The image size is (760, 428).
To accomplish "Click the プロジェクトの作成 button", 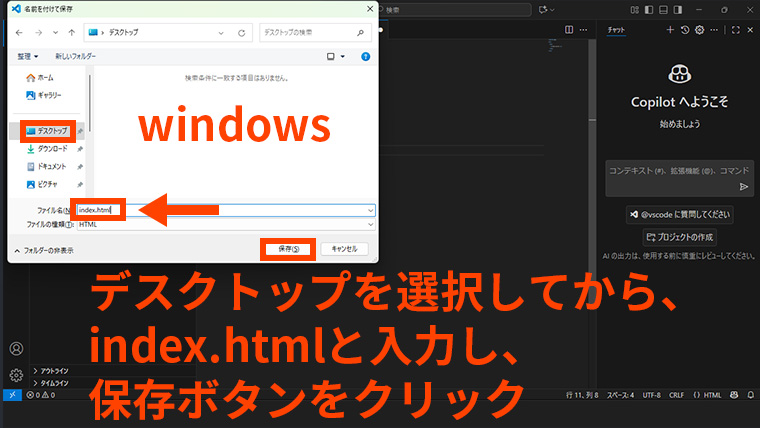I will [x=679, y=237].
